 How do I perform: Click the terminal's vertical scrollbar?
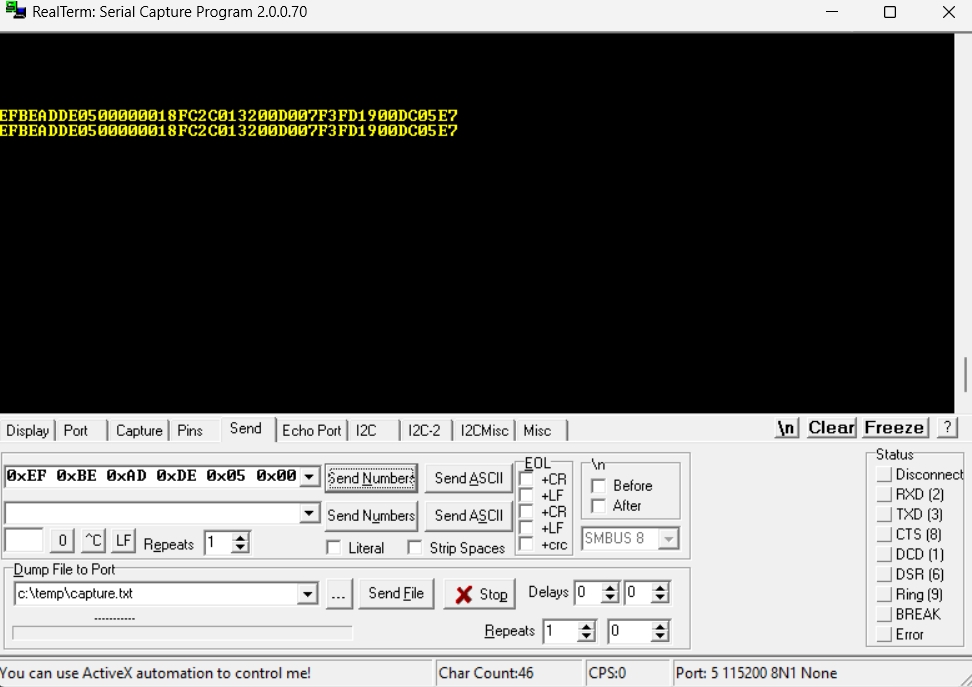(x=965, y=376)
